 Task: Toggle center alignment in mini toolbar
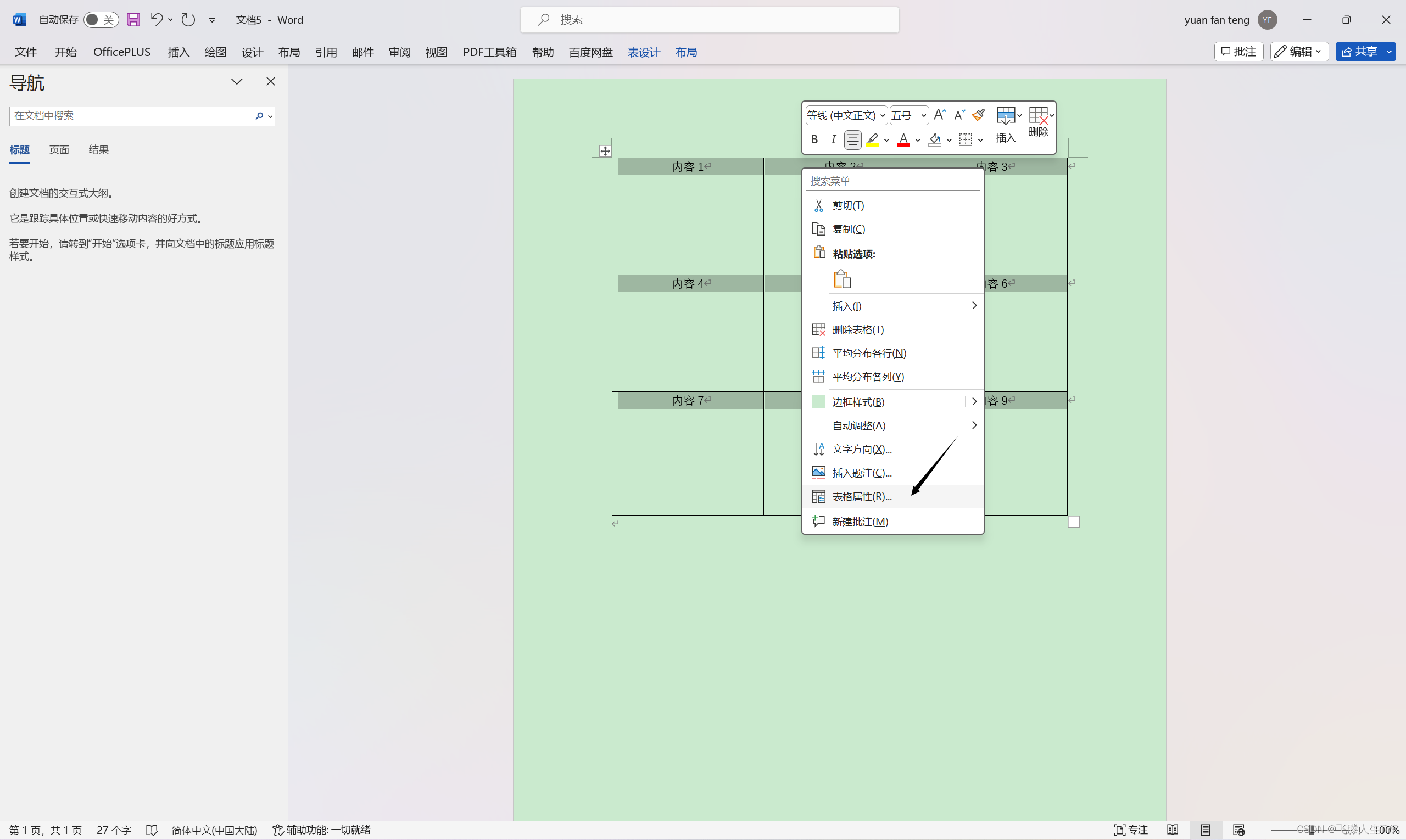(x=852, y=139)
